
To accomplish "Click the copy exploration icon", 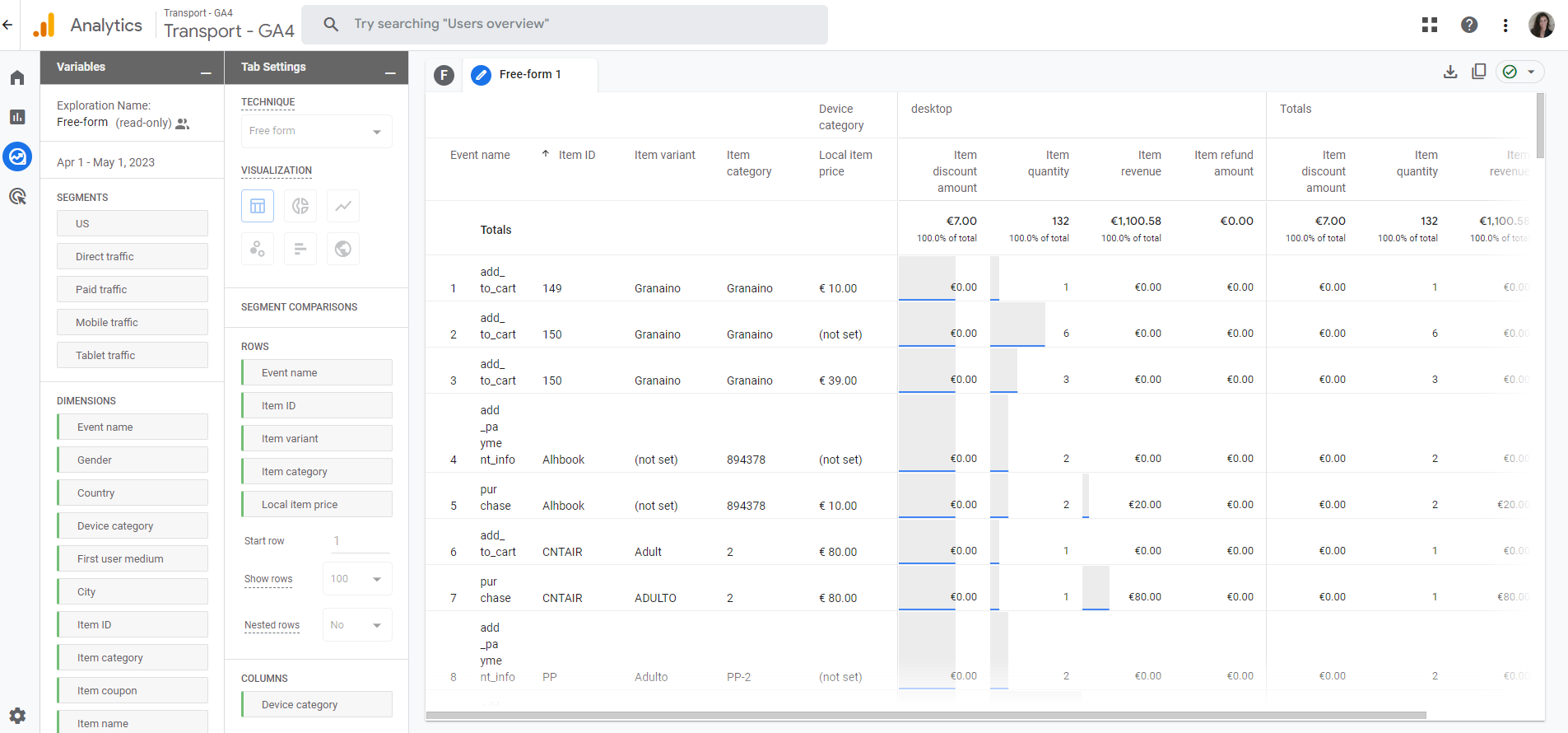I will (x=1478, y=72).
